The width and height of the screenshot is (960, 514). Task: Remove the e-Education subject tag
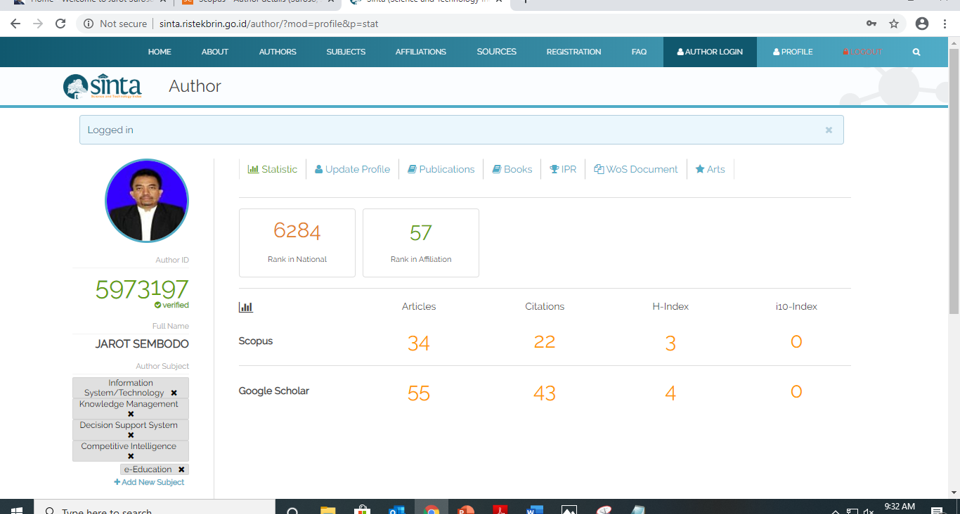[181, 469]
